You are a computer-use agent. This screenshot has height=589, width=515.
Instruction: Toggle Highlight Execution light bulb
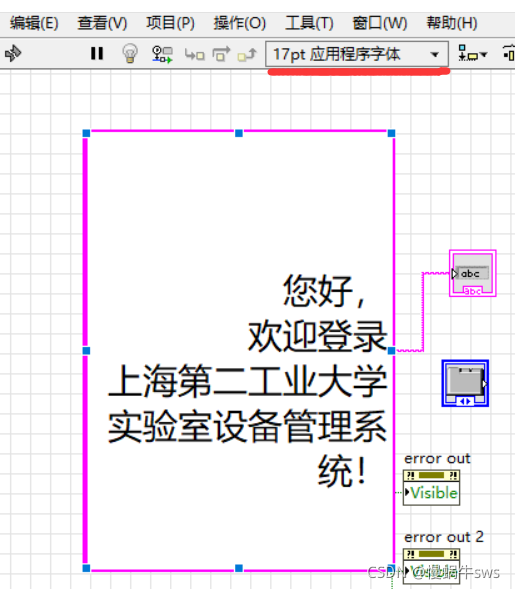tap(130, 53)
